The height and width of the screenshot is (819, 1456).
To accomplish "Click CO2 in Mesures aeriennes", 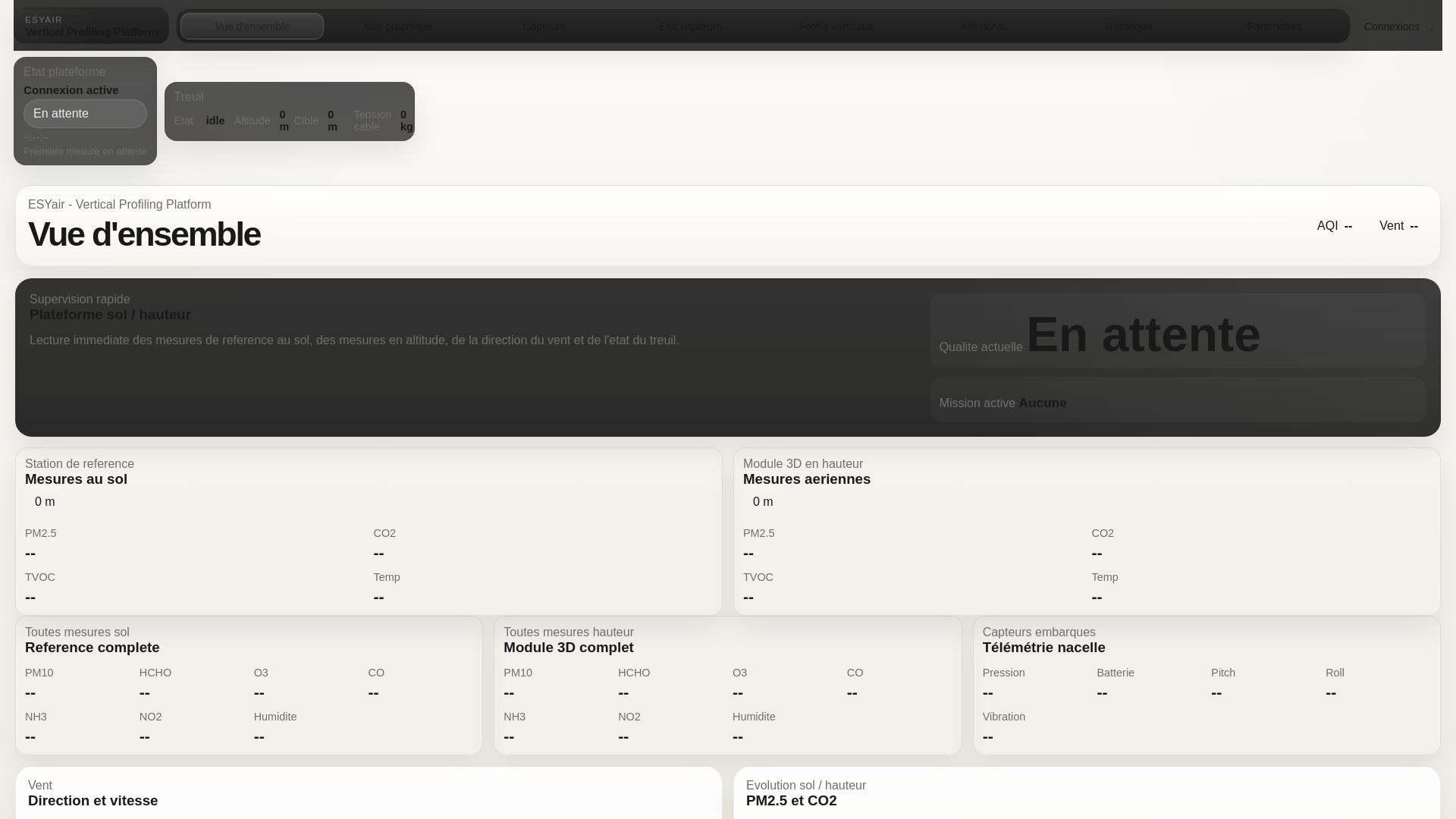I will coord(1103,533).
